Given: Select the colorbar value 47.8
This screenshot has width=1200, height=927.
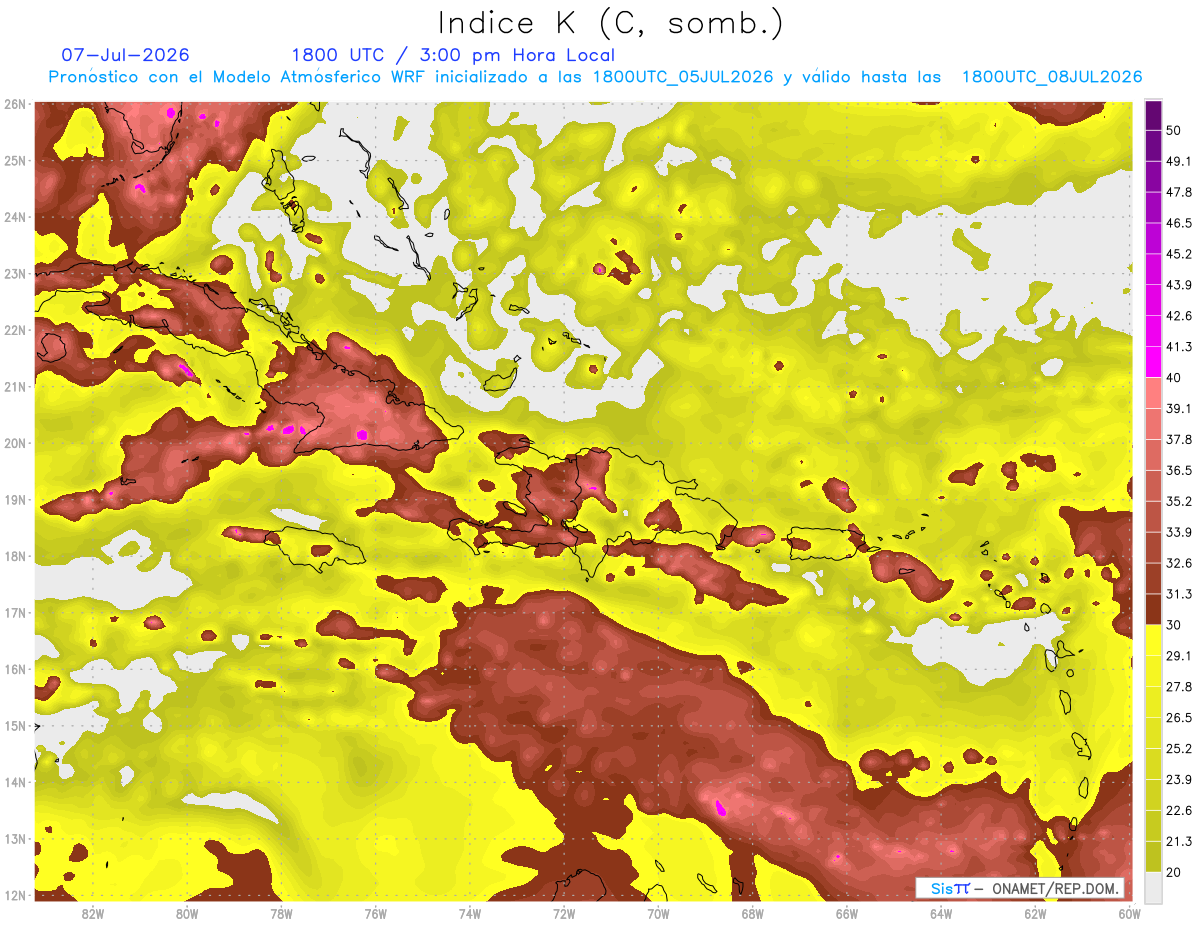Looking at the screenshot, I should (1179, 192).
